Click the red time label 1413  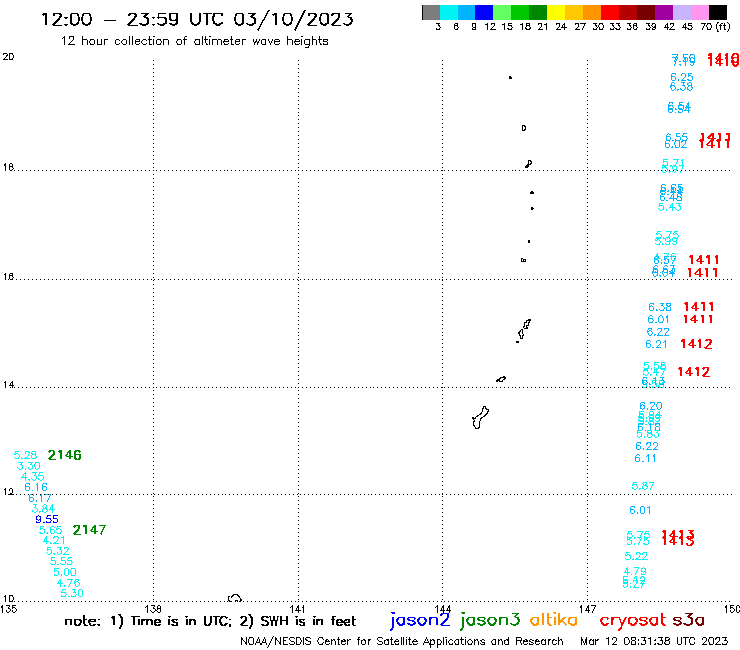678,538
